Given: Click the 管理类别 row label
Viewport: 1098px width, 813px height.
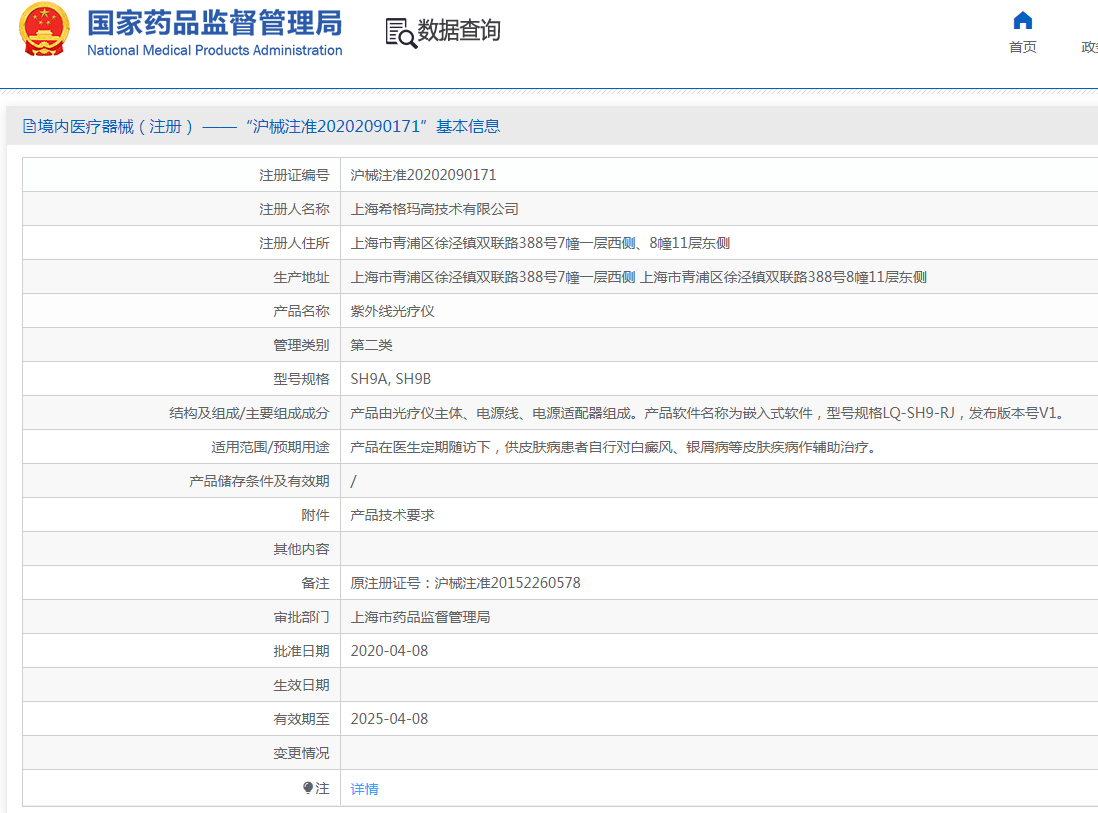Looking at the screenshot, I should point(301,345).
